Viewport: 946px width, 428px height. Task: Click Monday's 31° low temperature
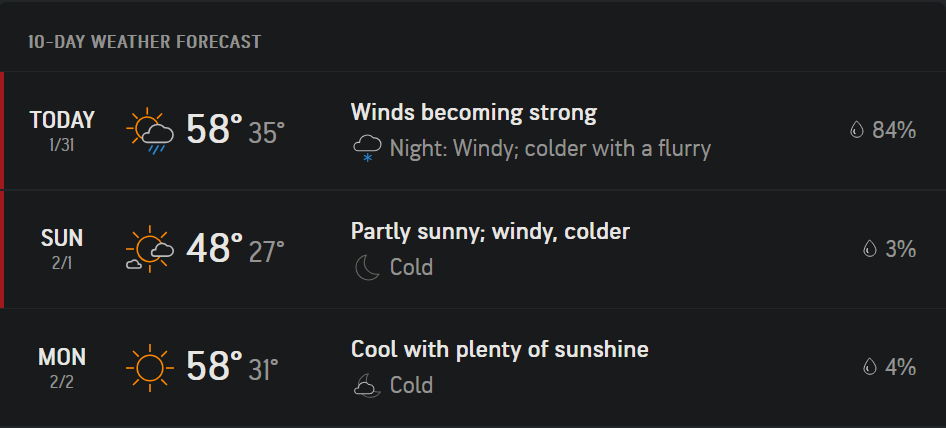point(264,369)
